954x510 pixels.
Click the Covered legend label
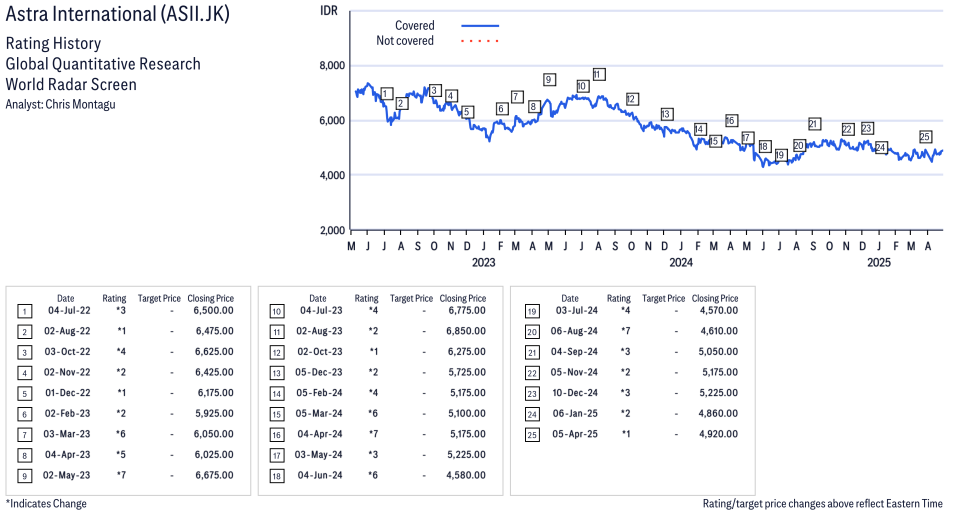[415, 26]
